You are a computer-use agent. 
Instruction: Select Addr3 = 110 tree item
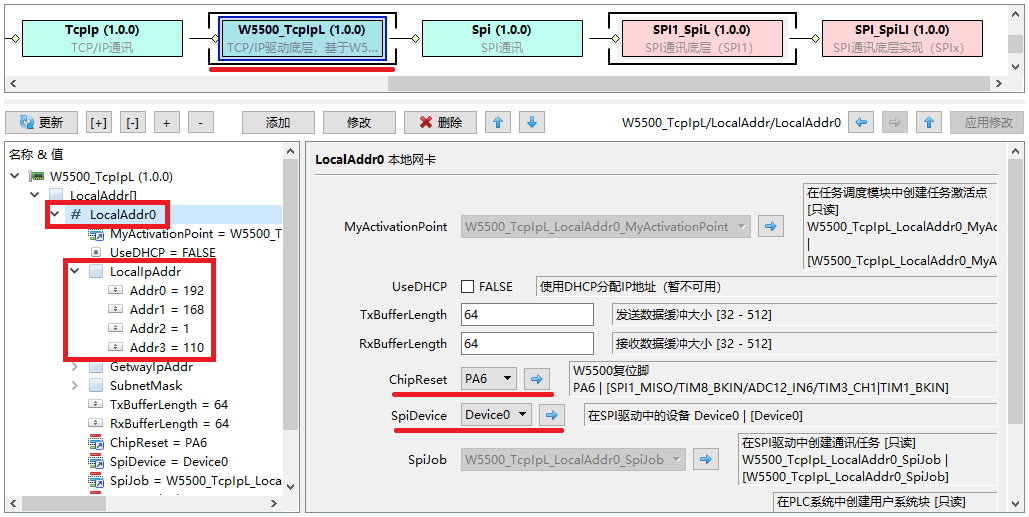[167, 348]
